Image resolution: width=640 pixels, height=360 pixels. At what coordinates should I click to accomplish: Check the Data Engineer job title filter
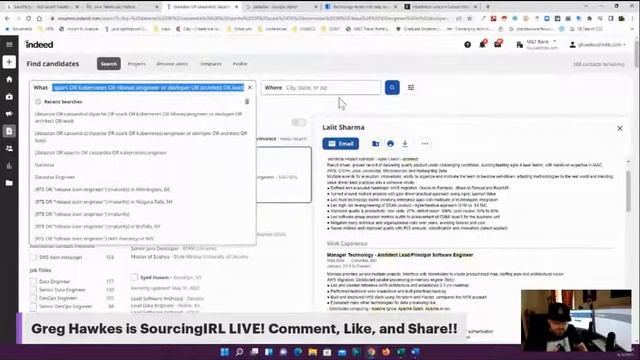33,281
